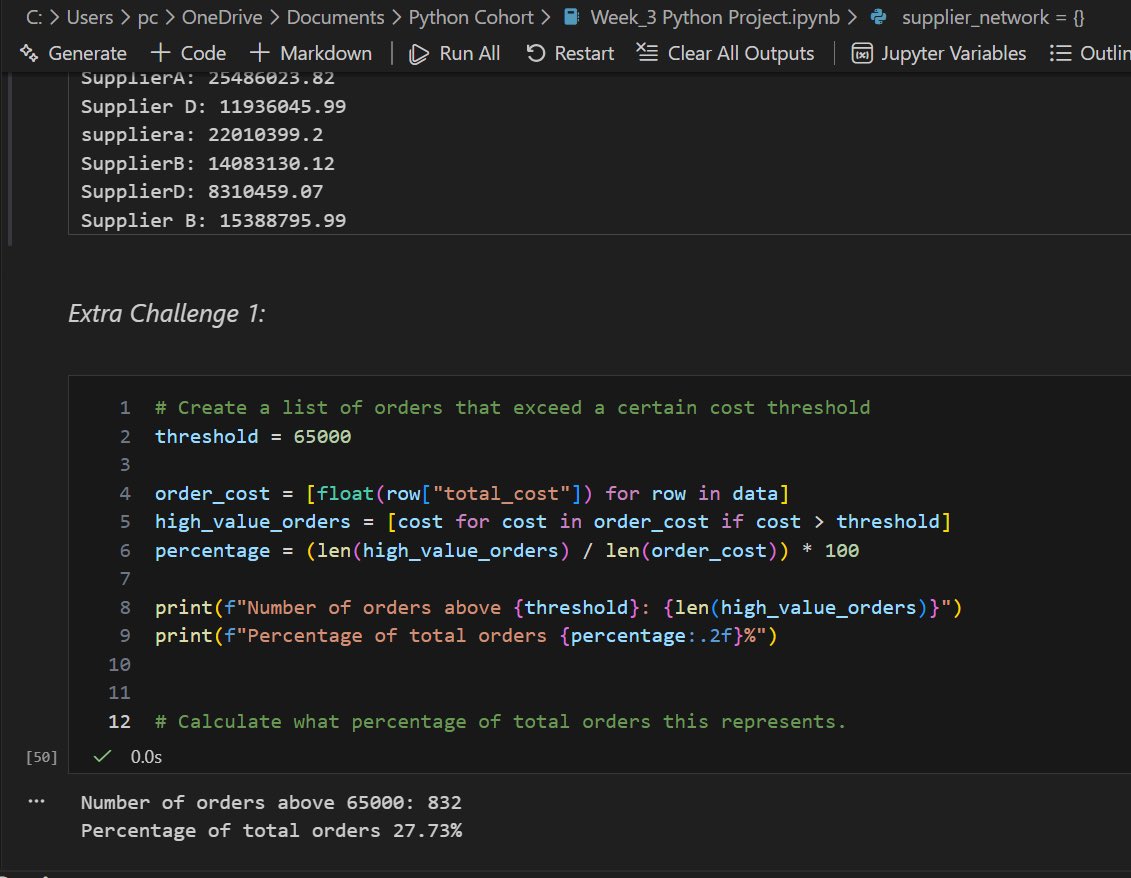This screenshot has width=1131, height=878.
Task: Click line number 4 in gutter
Action: (x=125, y=493)
